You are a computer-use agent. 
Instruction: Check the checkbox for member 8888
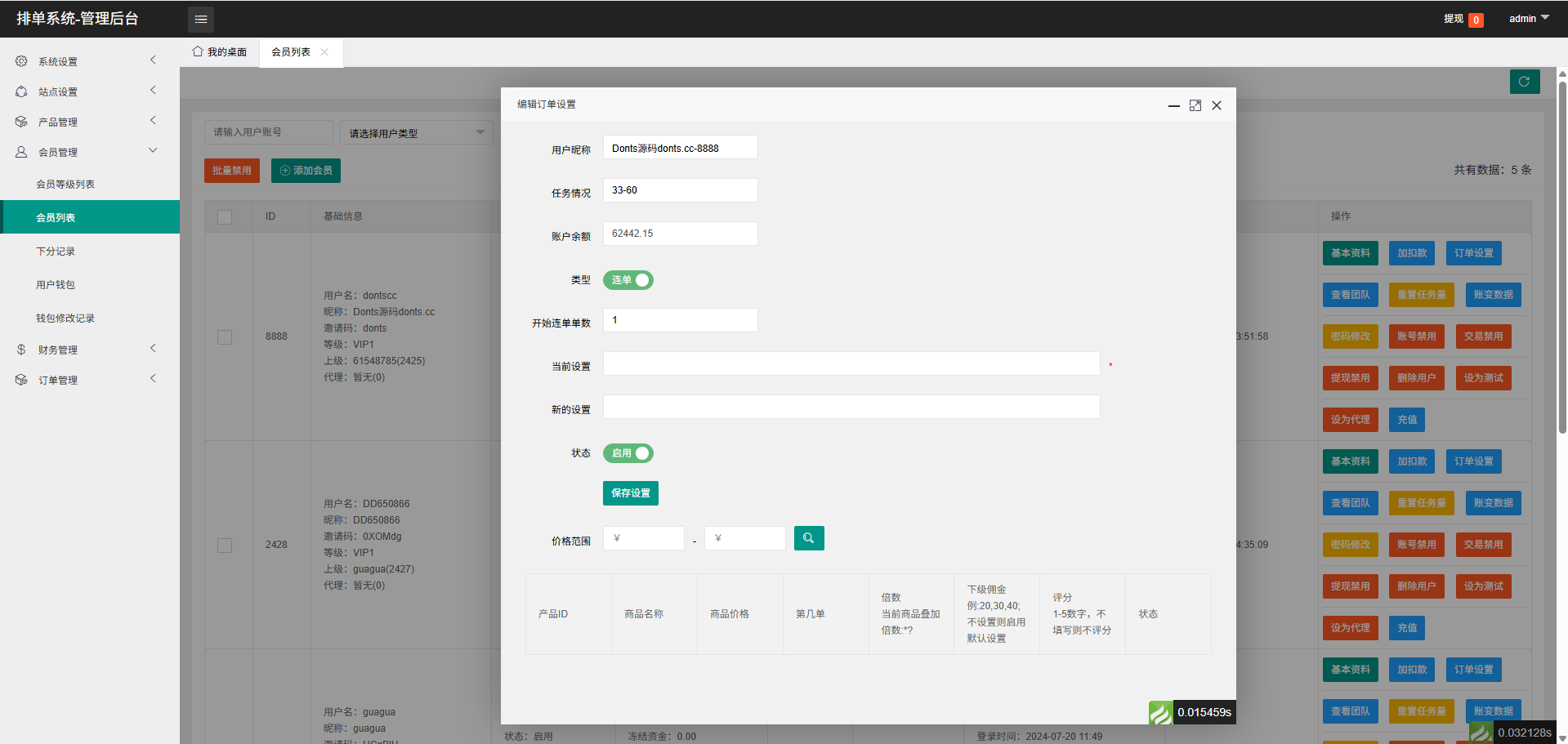225,336
